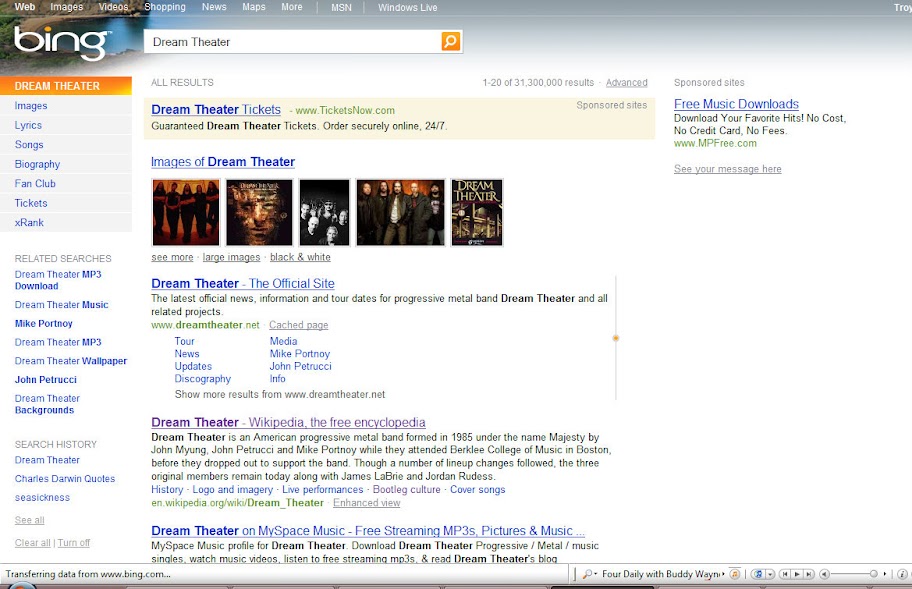
Task: Open the Discography sitelink
Action: 202,379
